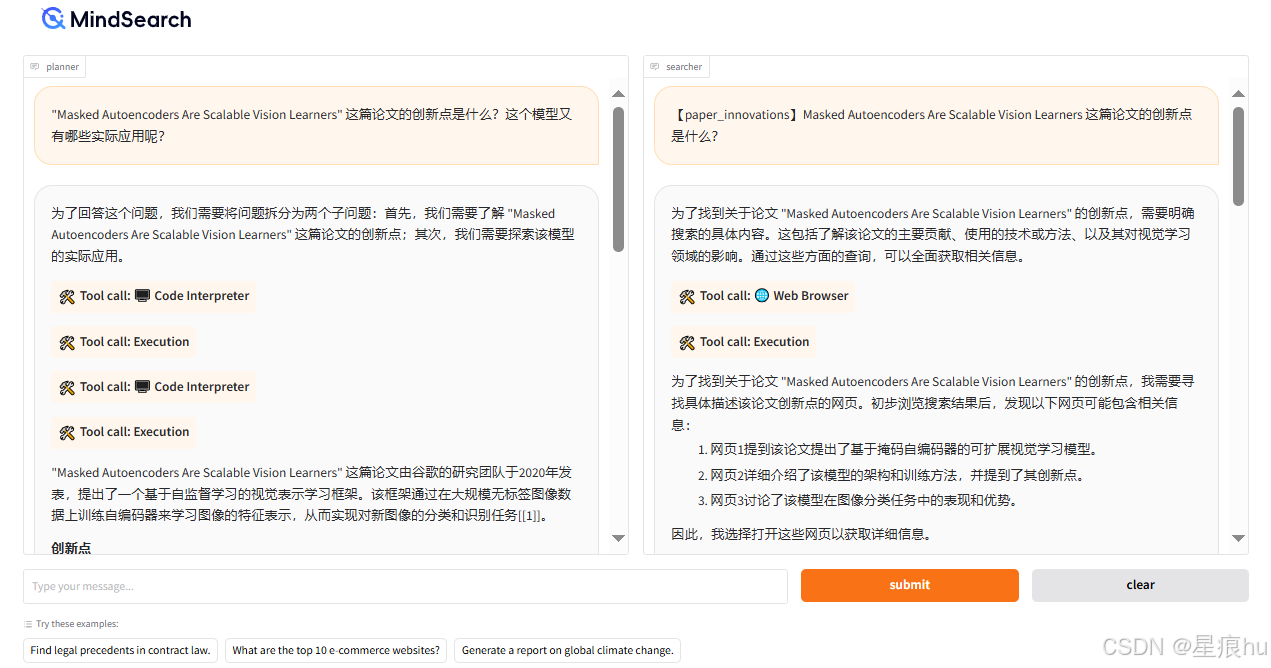The height and width of the screenshot is (668, 1271).
Task: Expand planner's second Code Interpreter tool call
Action: [153, 387]
